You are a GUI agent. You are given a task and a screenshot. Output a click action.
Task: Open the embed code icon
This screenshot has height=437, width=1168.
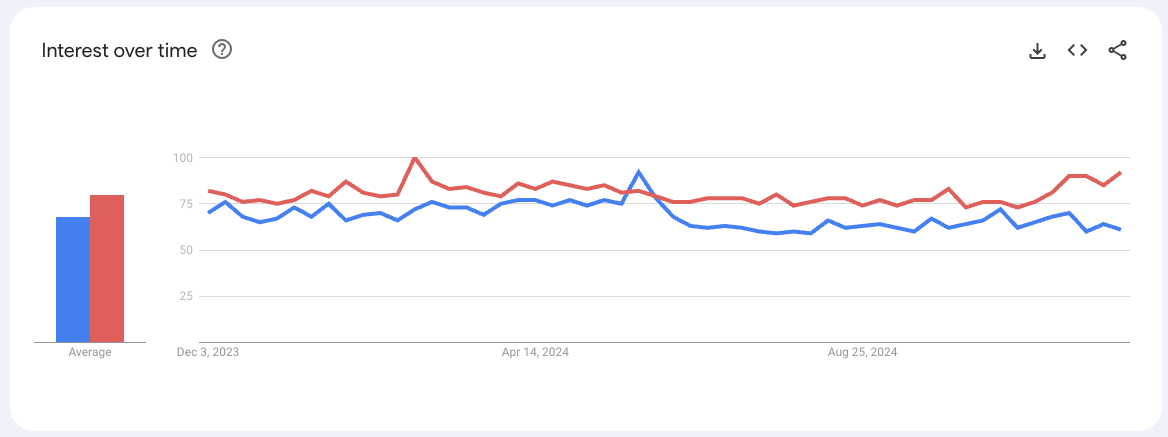pyautogui.click(x=1077, y=50)
